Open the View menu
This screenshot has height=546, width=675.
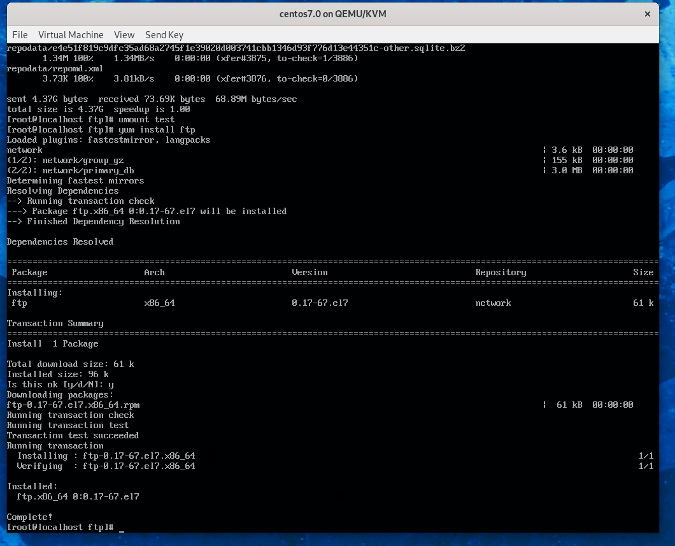[124, 34]
